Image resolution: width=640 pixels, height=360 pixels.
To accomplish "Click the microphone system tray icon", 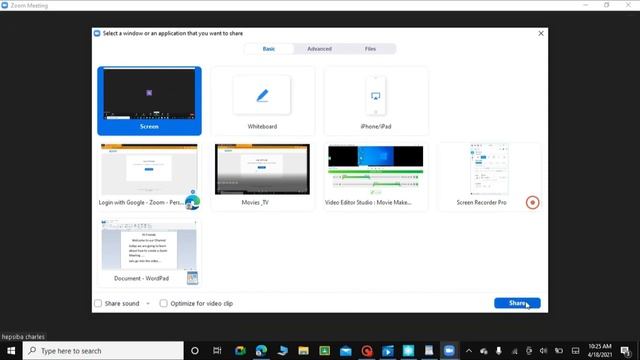I will point(499,351).
